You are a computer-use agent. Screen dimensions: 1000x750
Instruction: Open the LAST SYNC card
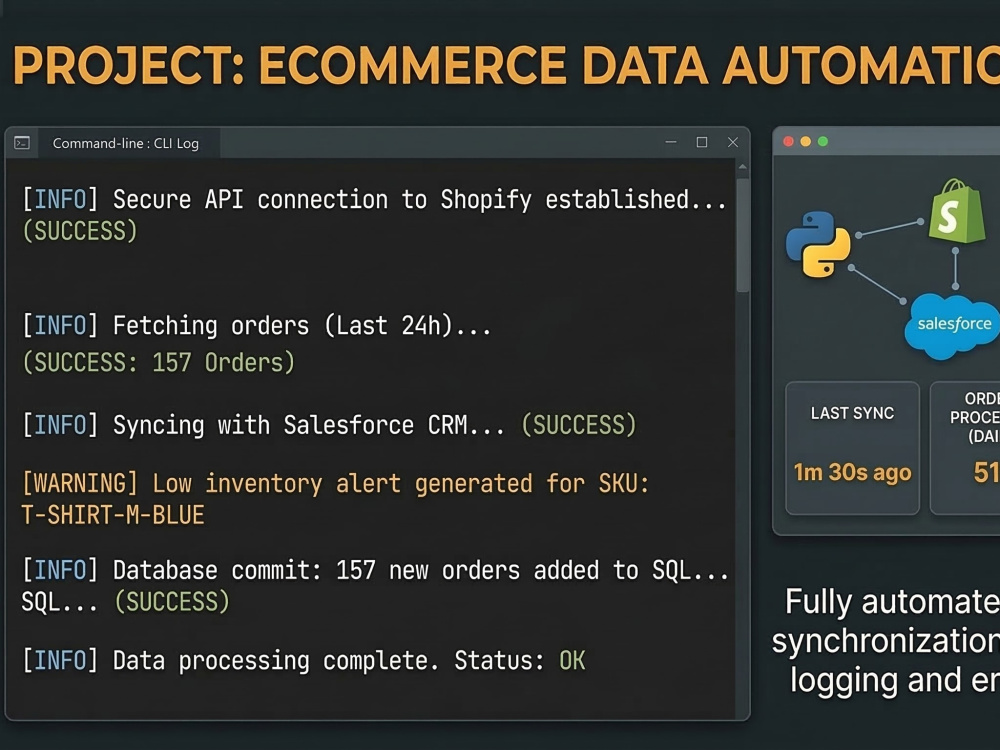point(852,448)
